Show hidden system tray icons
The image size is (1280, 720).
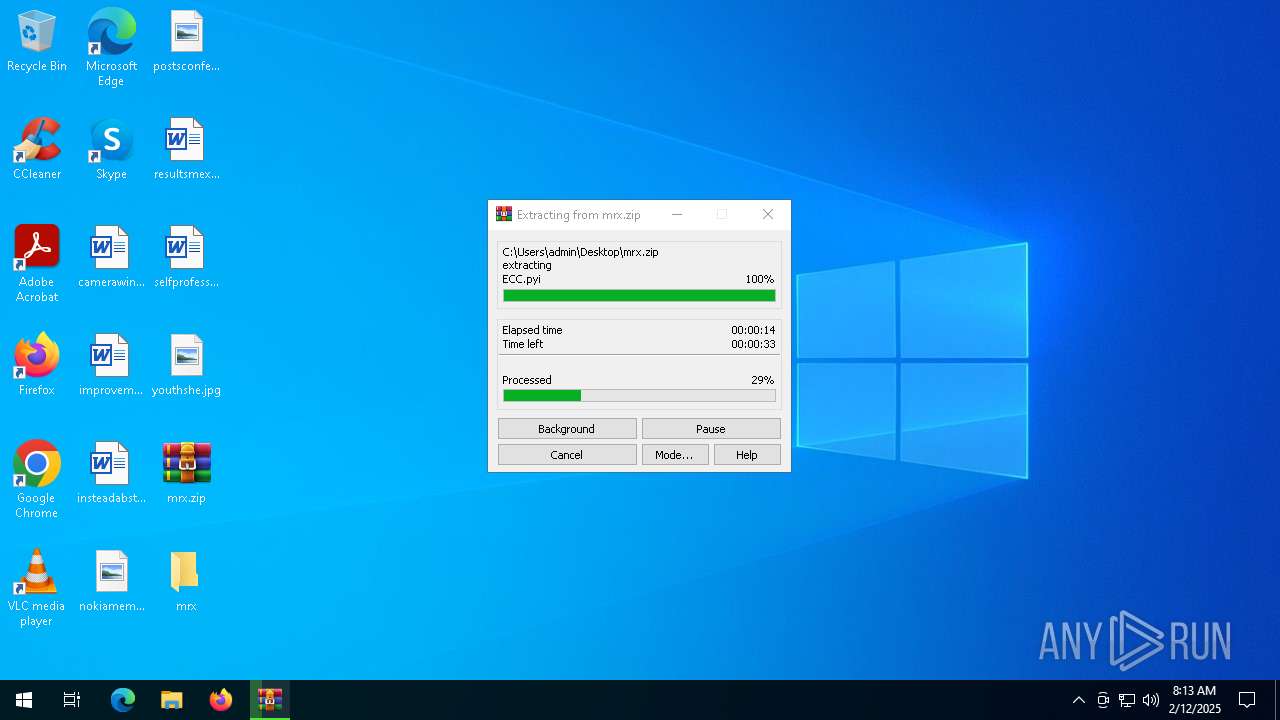click(1078, 700)
